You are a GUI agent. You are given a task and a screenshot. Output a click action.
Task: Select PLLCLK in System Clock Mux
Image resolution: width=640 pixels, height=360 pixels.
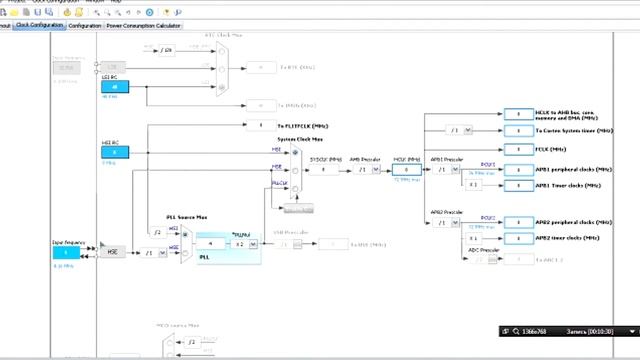pos(295,189)
